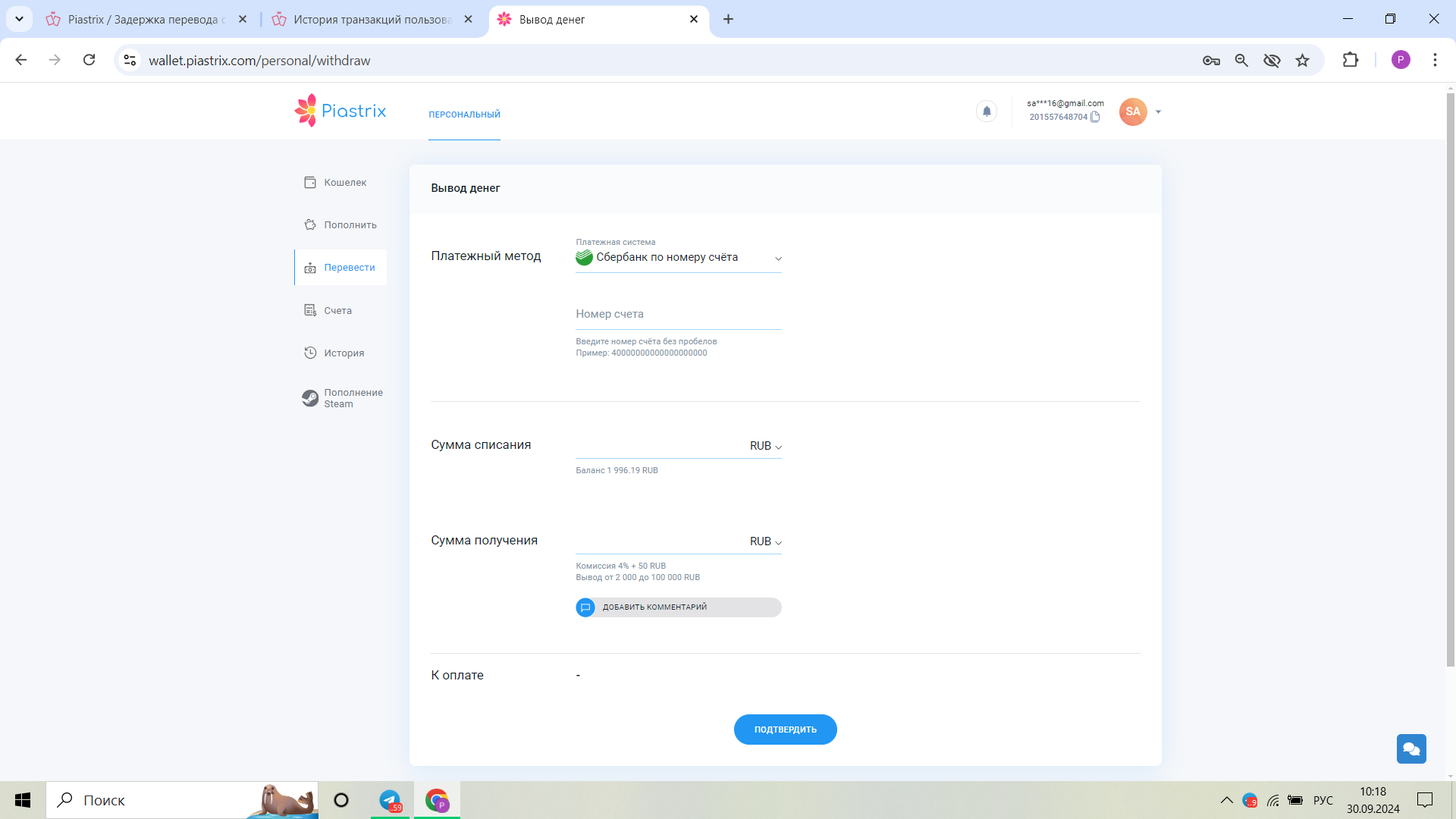Open the История sidebar item
Viewport: 1456px width, 819px height.
pos(343,353)
